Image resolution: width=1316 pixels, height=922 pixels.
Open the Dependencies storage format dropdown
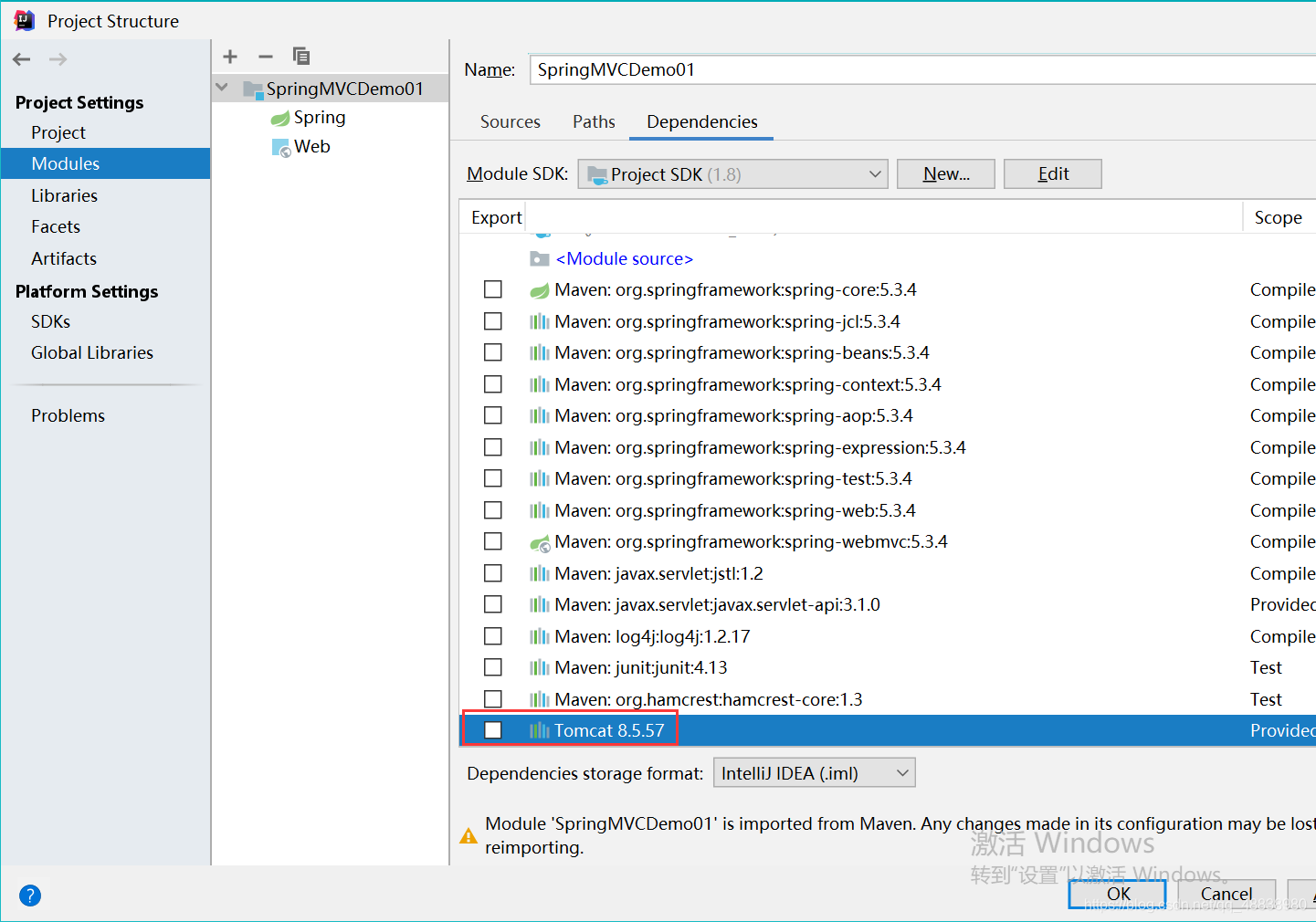point(814,773)
